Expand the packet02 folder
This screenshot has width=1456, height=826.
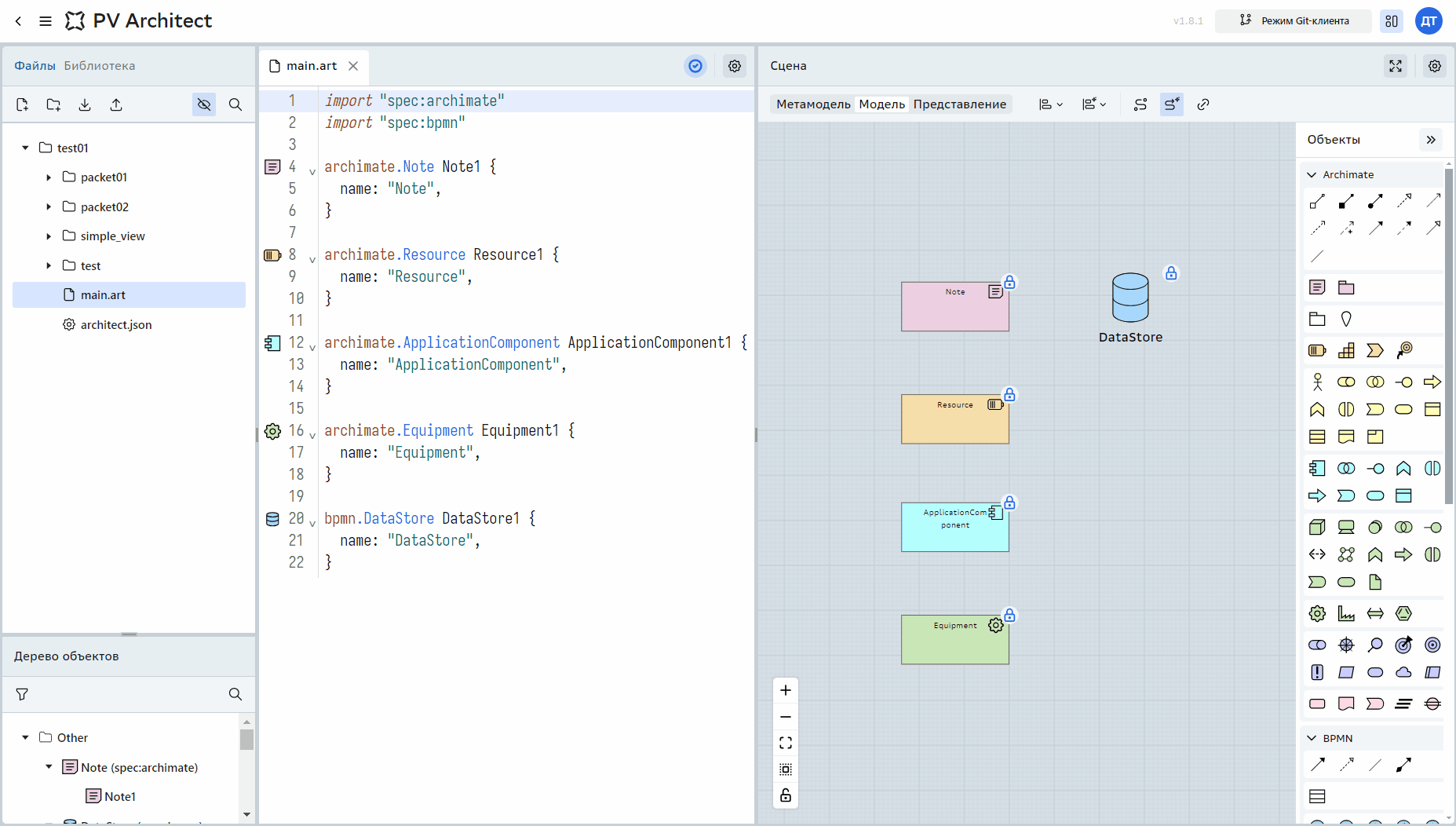point(49,207)
